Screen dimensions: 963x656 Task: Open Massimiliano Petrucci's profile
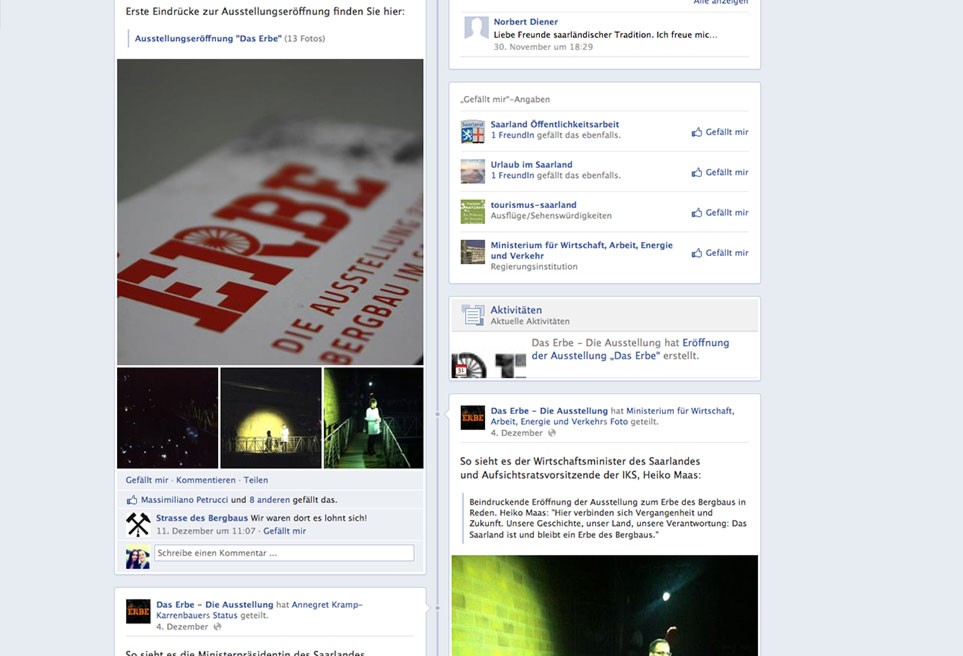184,499
